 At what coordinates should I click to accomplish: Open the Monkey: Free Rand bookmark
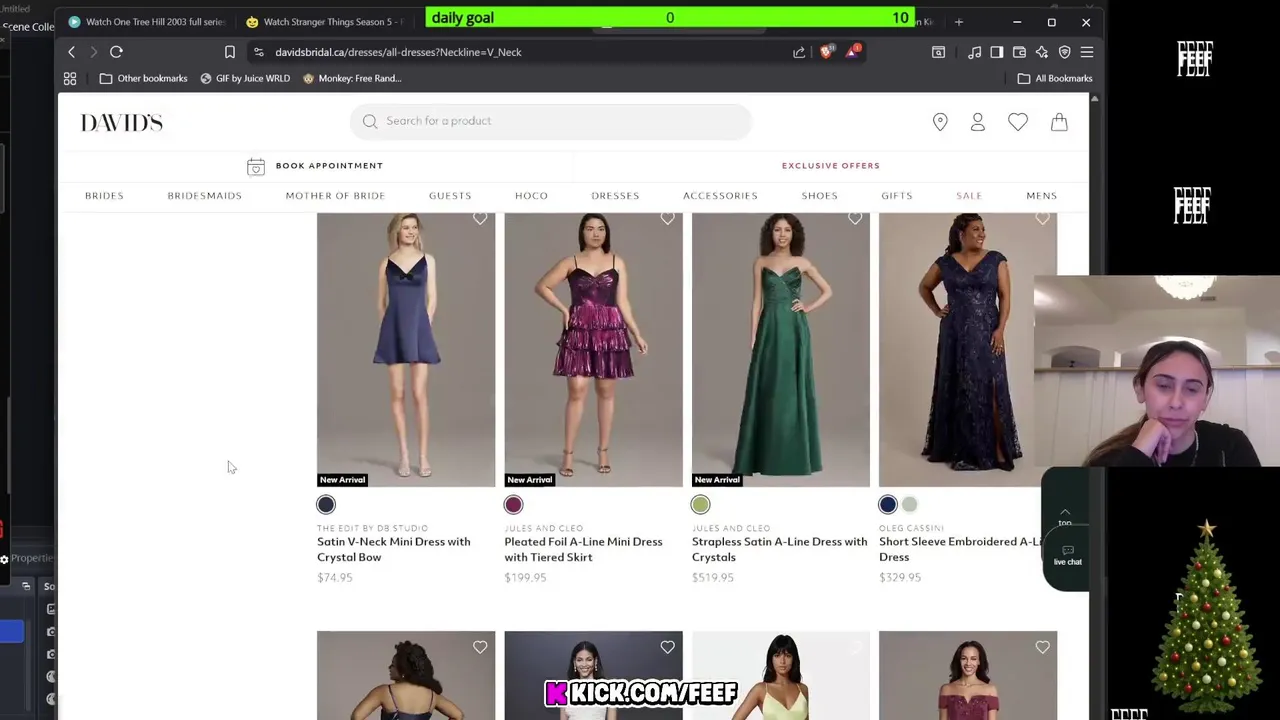click(x=352, y=78)
